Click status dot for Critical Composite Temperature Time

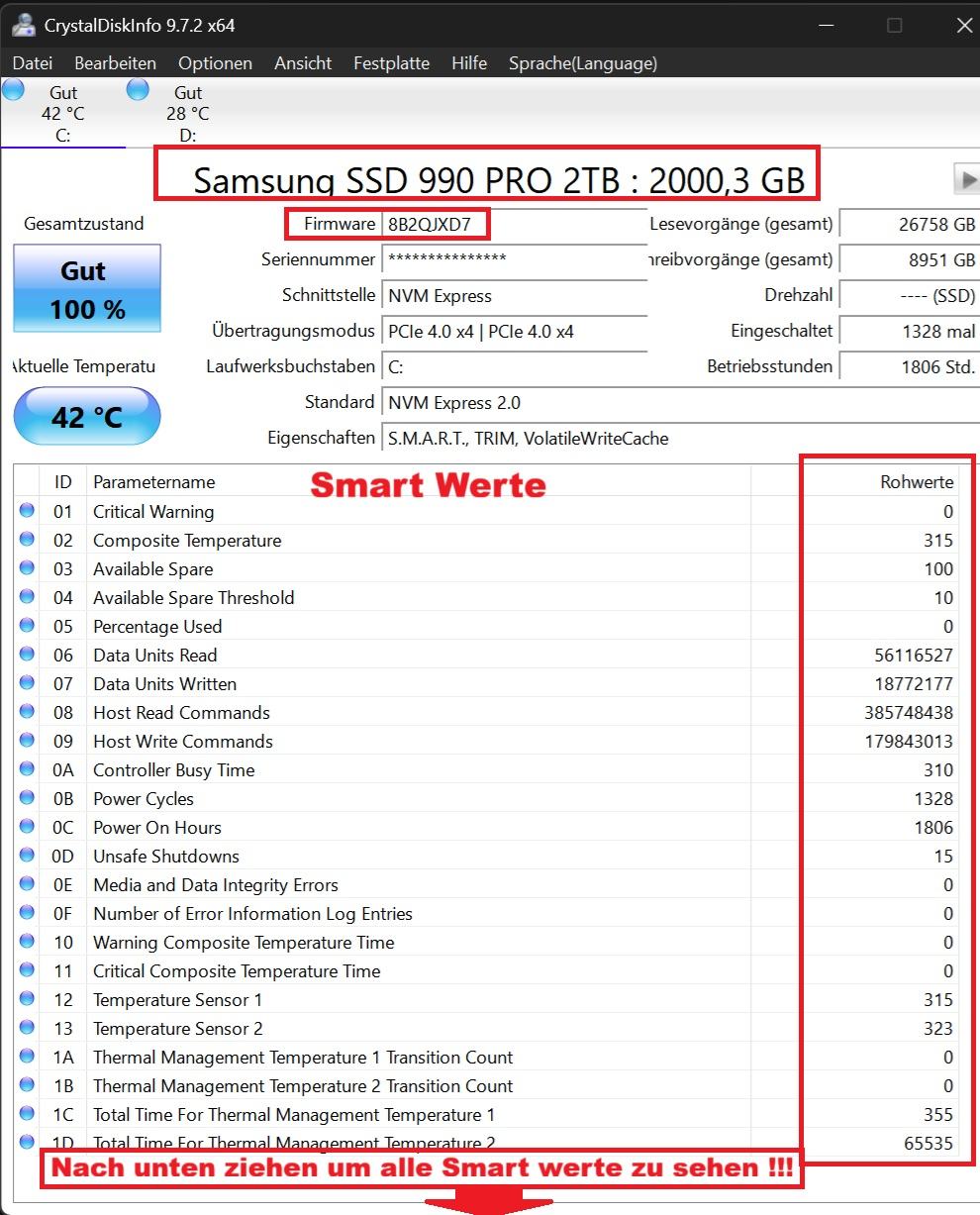27,970
